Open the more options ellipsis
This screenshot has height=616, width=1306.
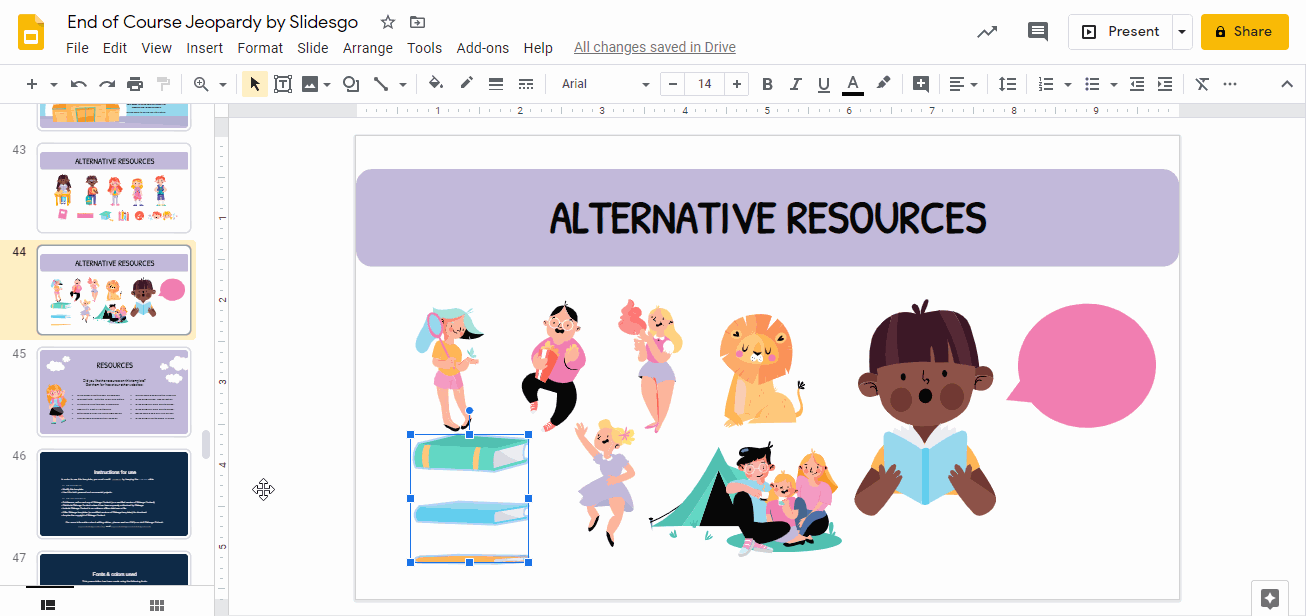(1230, 84)
